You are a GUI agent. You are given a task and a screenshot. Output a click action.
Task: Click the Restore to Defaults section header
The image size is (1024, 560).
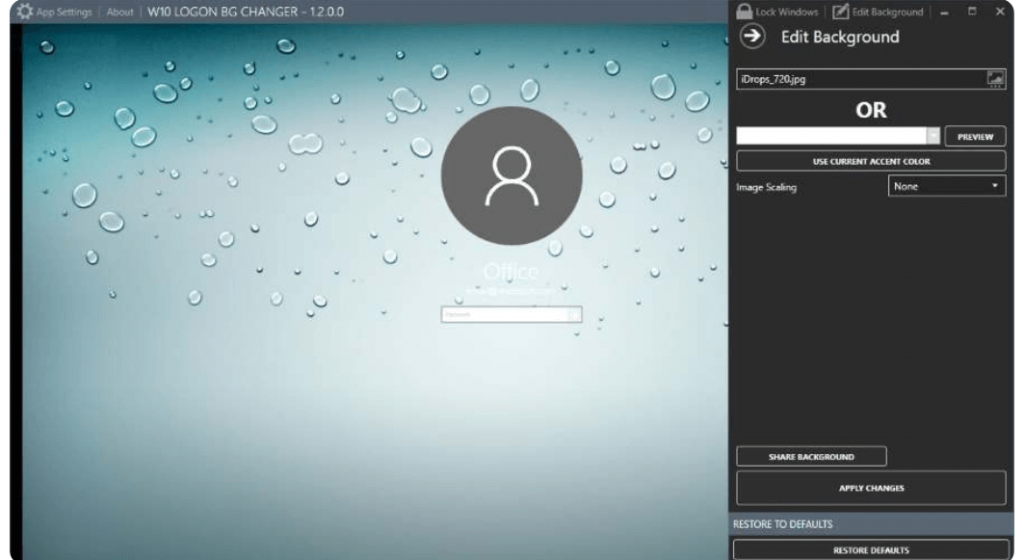[x=870, y=524]
